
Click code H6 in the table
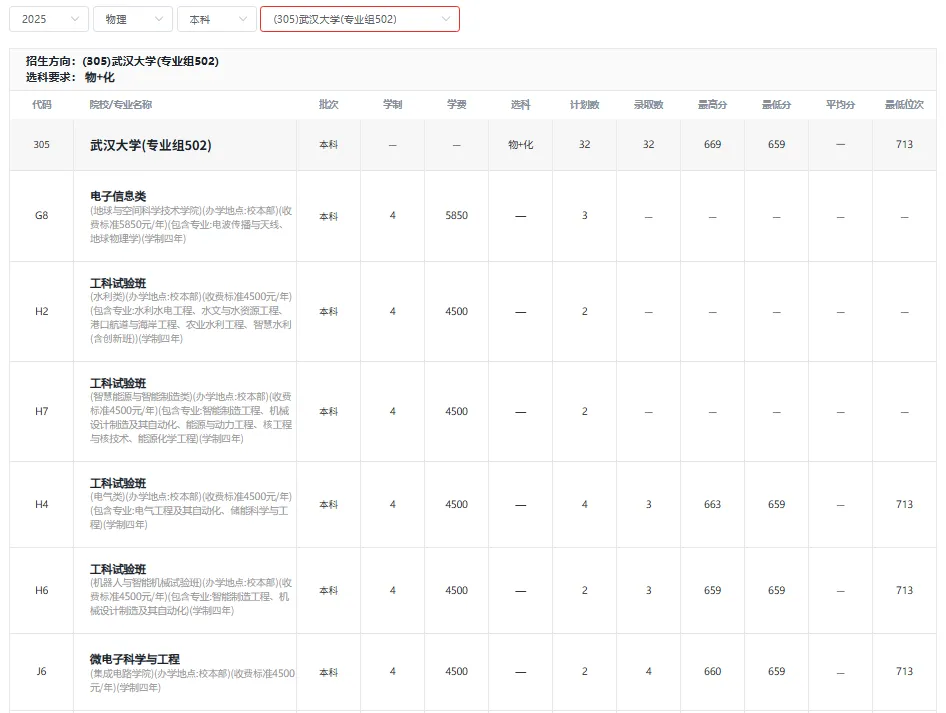point(42,590)
